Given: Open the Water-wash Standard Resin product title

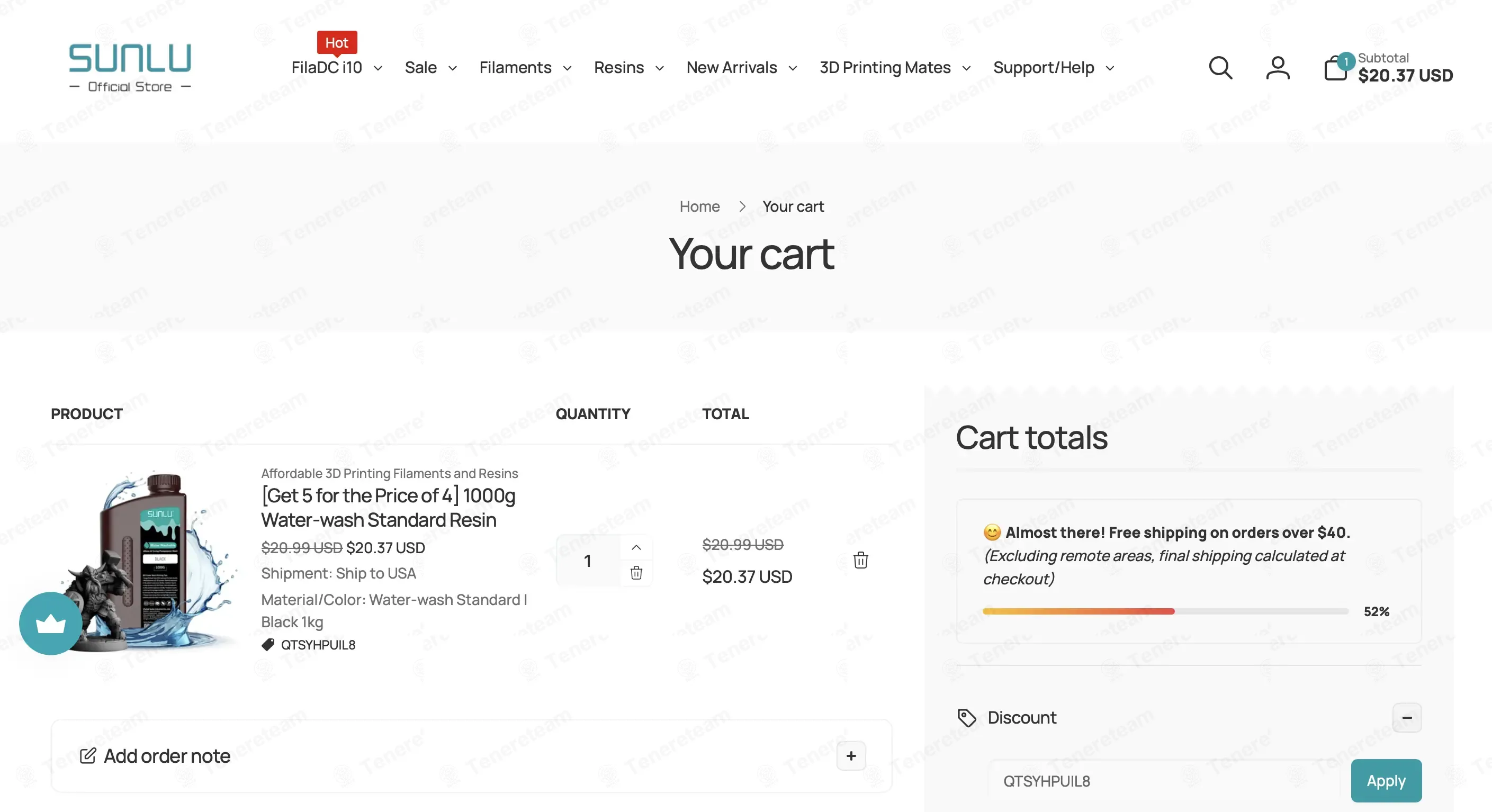Looking at the screenshot, I should 388,508.
